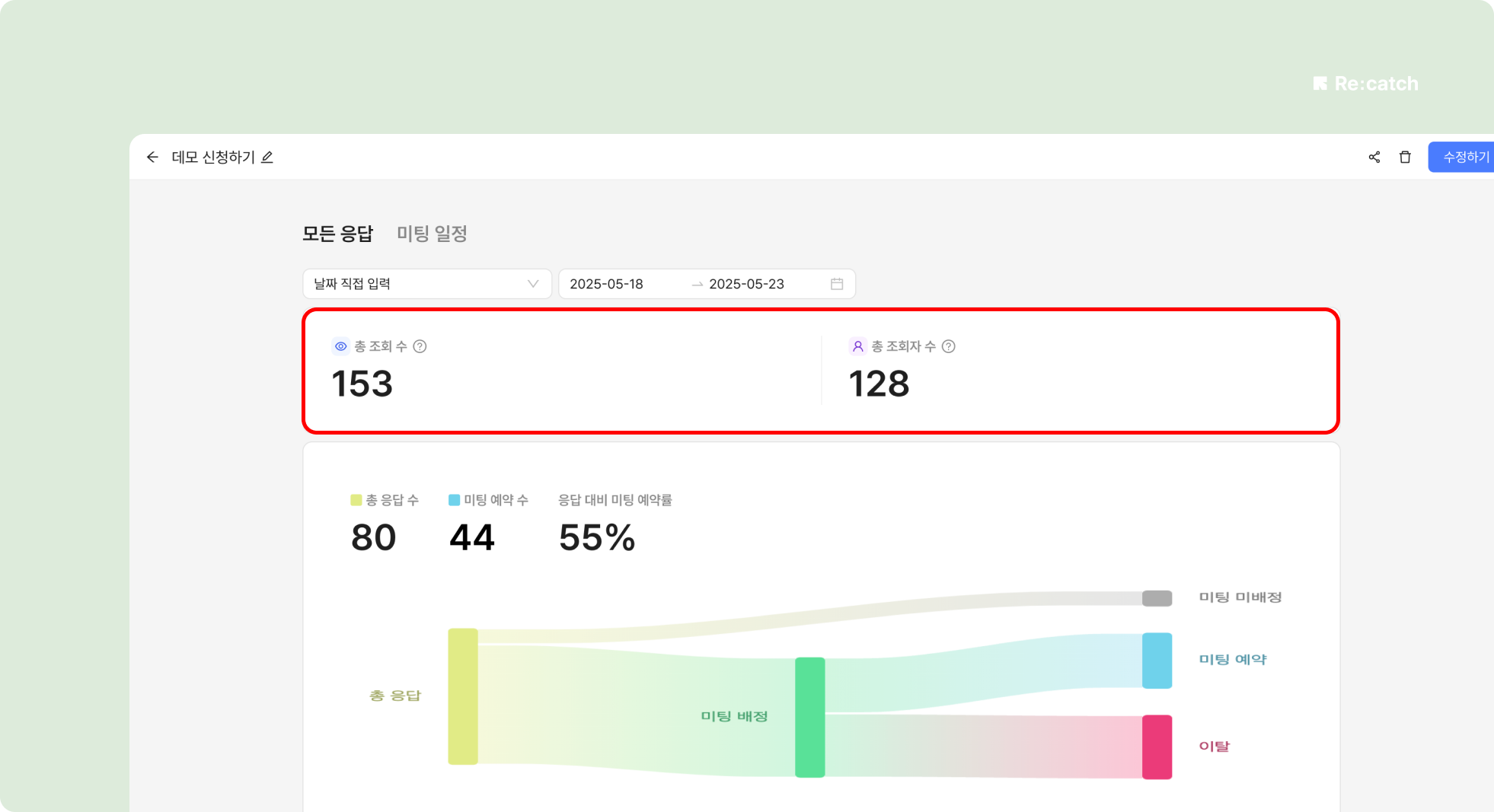Click the dropdown chevron arrow
Image resolution: width=1494 pixels, height=812 pixels.
click(533, 284)
